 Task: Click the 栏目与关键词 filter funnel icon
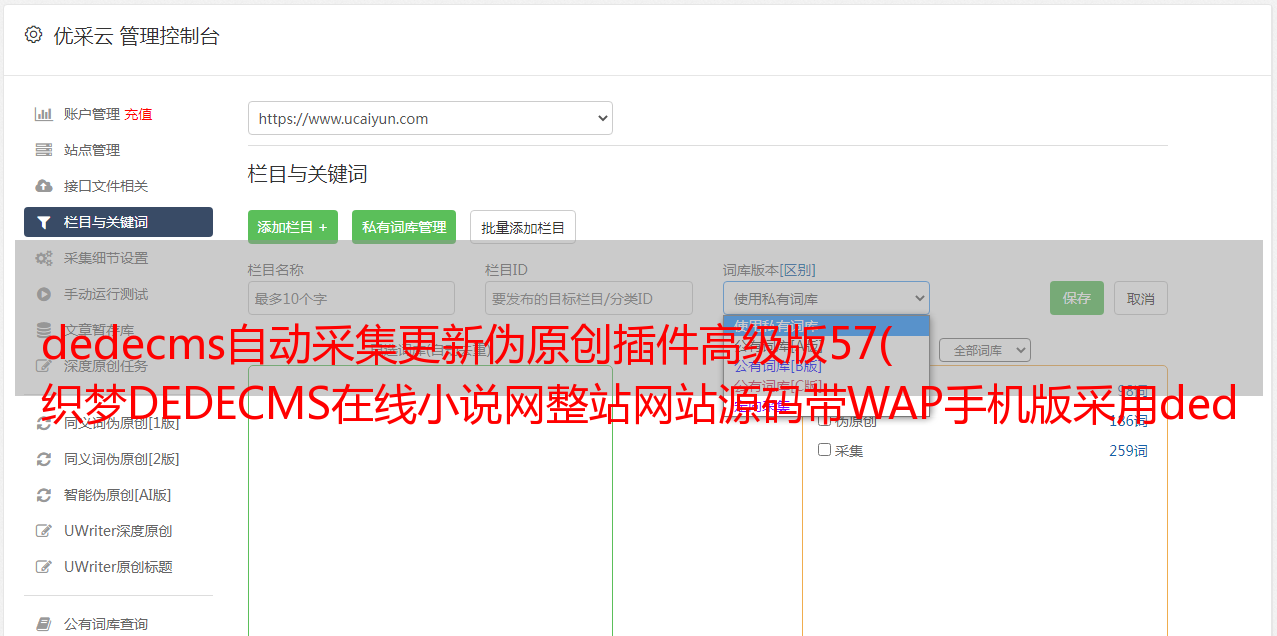[43, 222]
